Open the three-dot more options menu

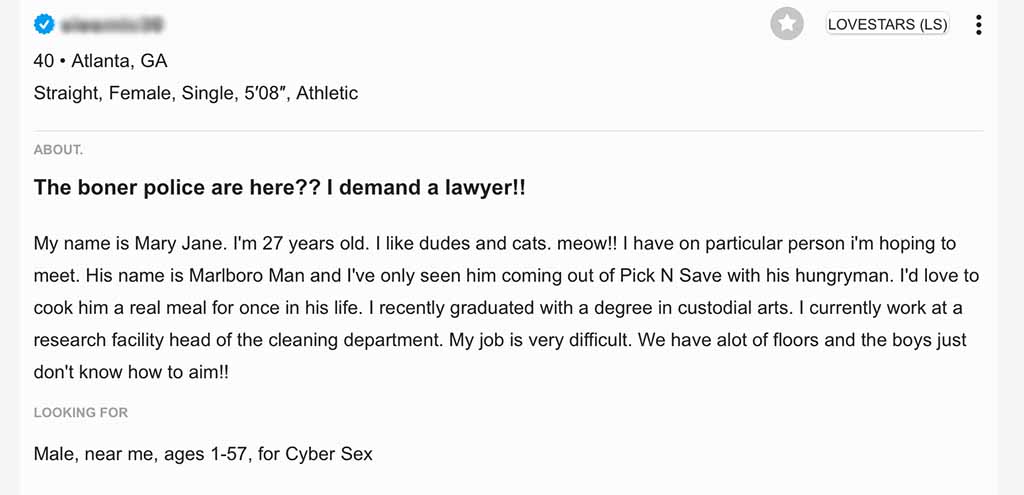pyautogui.click(x=978, y=25)
